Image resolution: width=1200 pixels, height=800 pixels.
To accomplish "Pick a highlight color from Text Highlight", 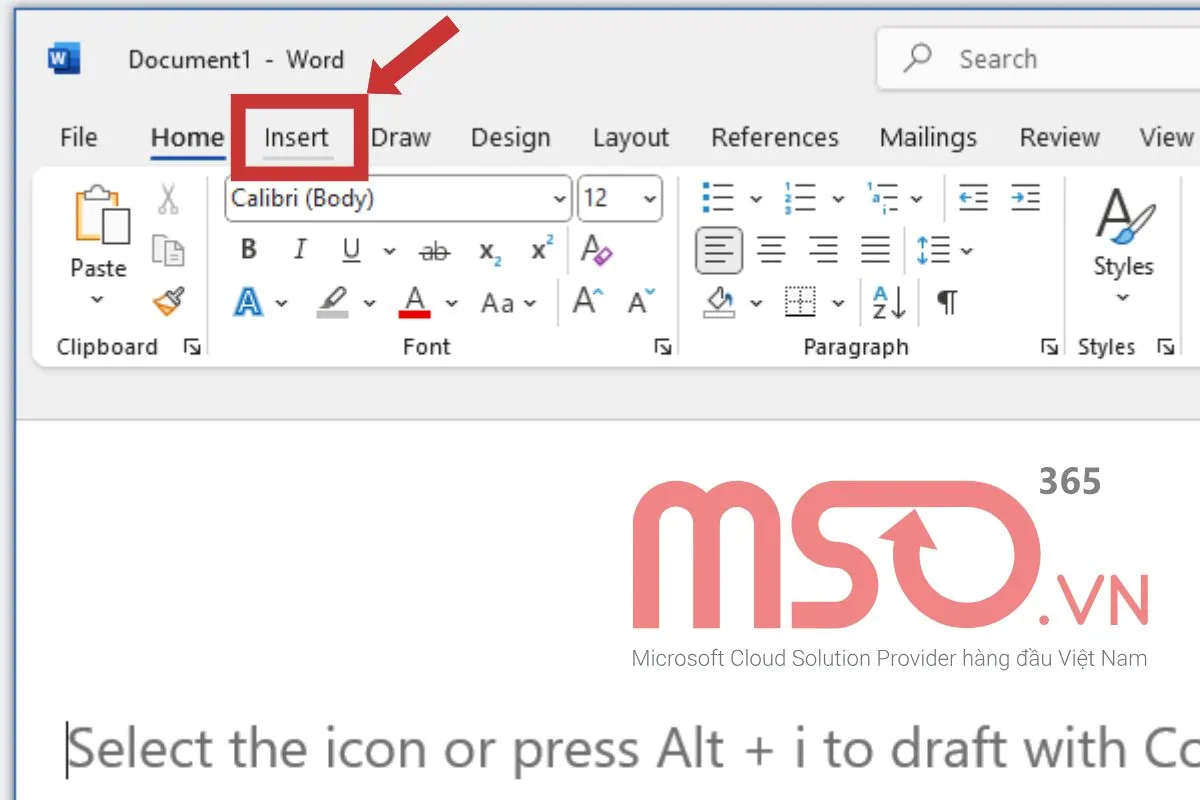I will click(371, 303).
